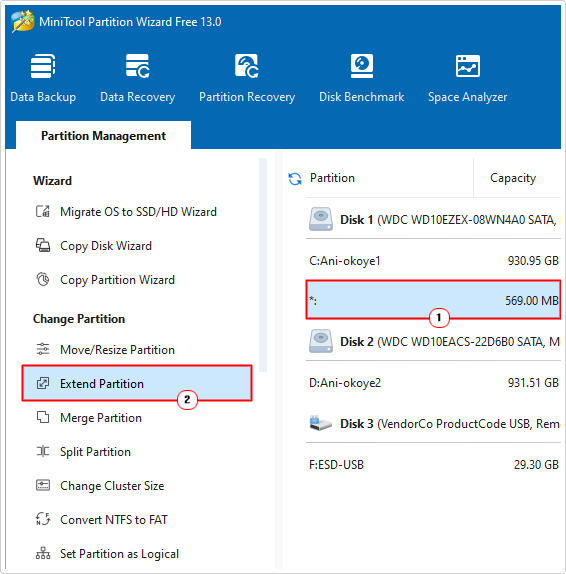Click the Change Cluster Size icon

pyautogui.click(x=43, y=485)
